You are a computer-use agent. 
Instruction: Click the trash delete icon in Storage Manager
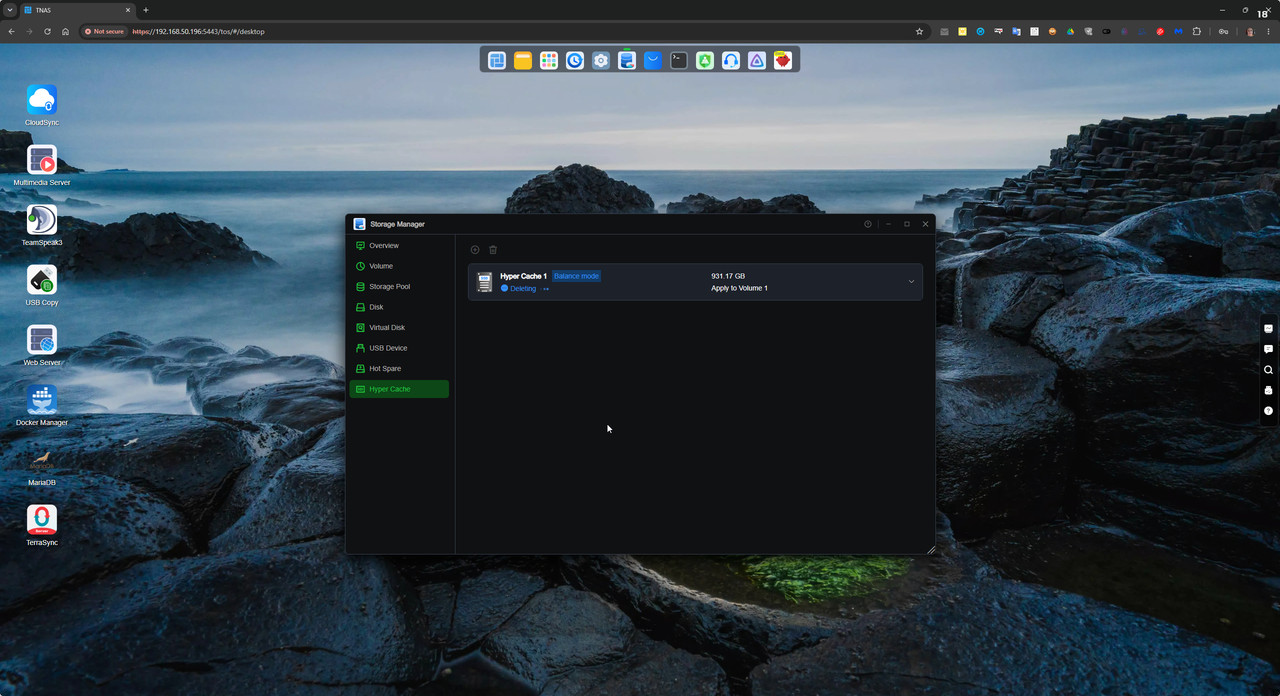tap(493, 250)
